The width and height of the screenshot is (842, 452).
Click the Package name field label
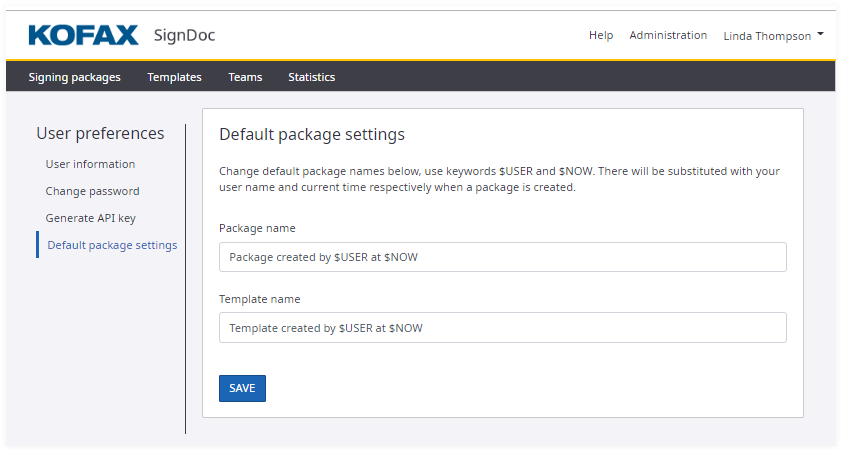[257, 228]
